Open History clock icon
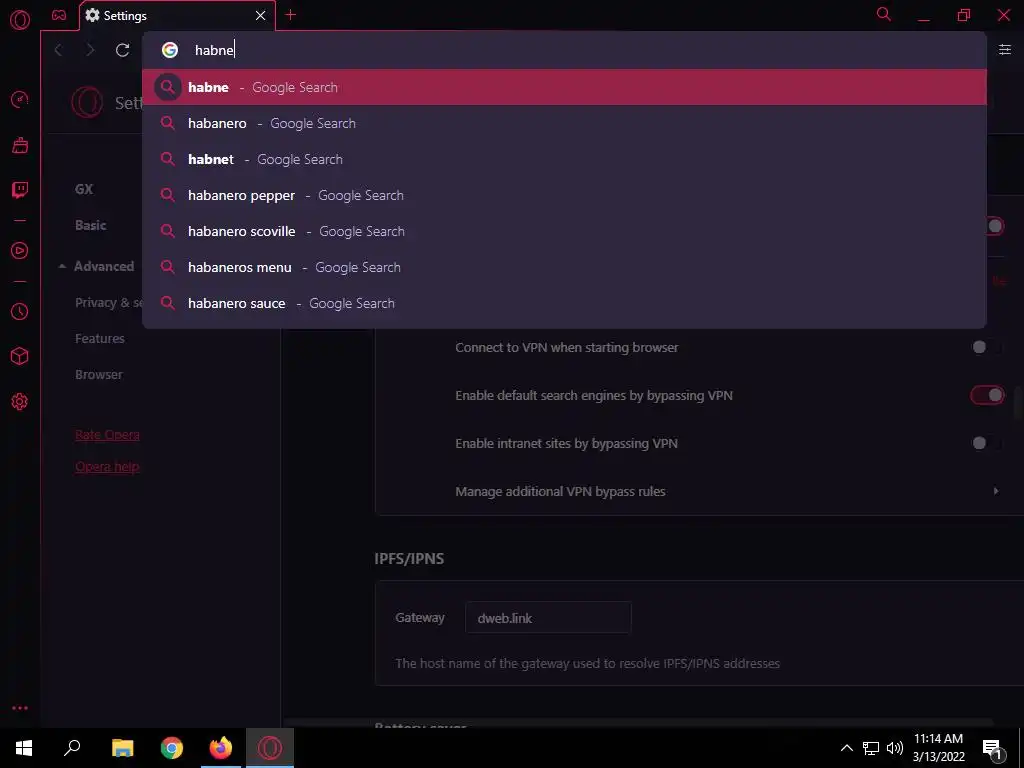Viewport: 1024px width, 768px height. [20, 312]
